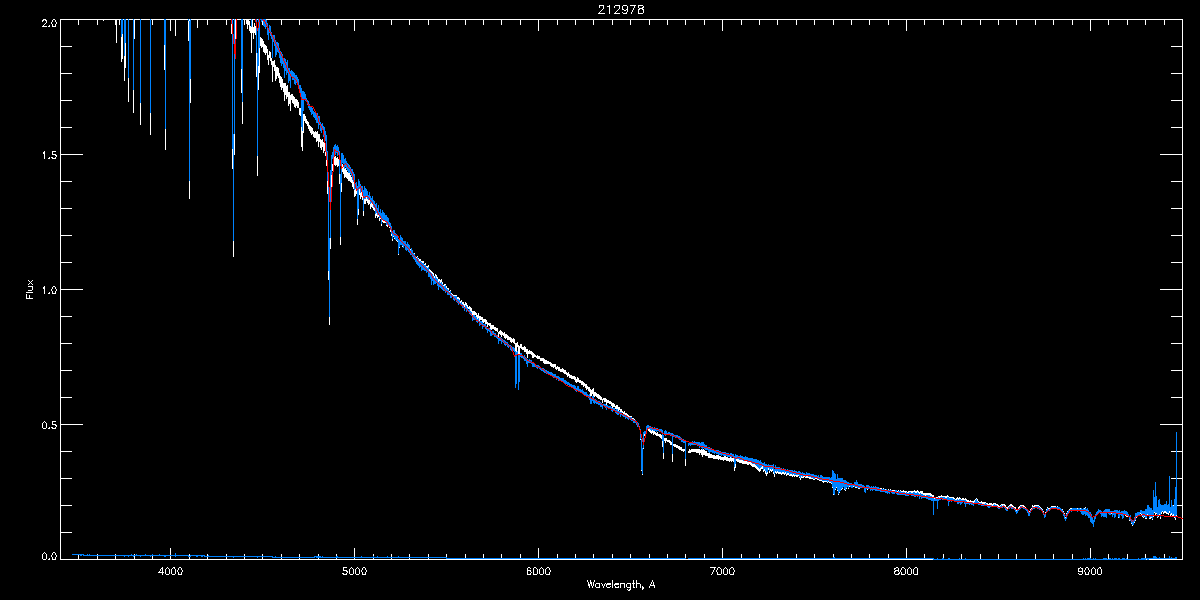Click the x-axis tick label 8000

pos(906,572)
